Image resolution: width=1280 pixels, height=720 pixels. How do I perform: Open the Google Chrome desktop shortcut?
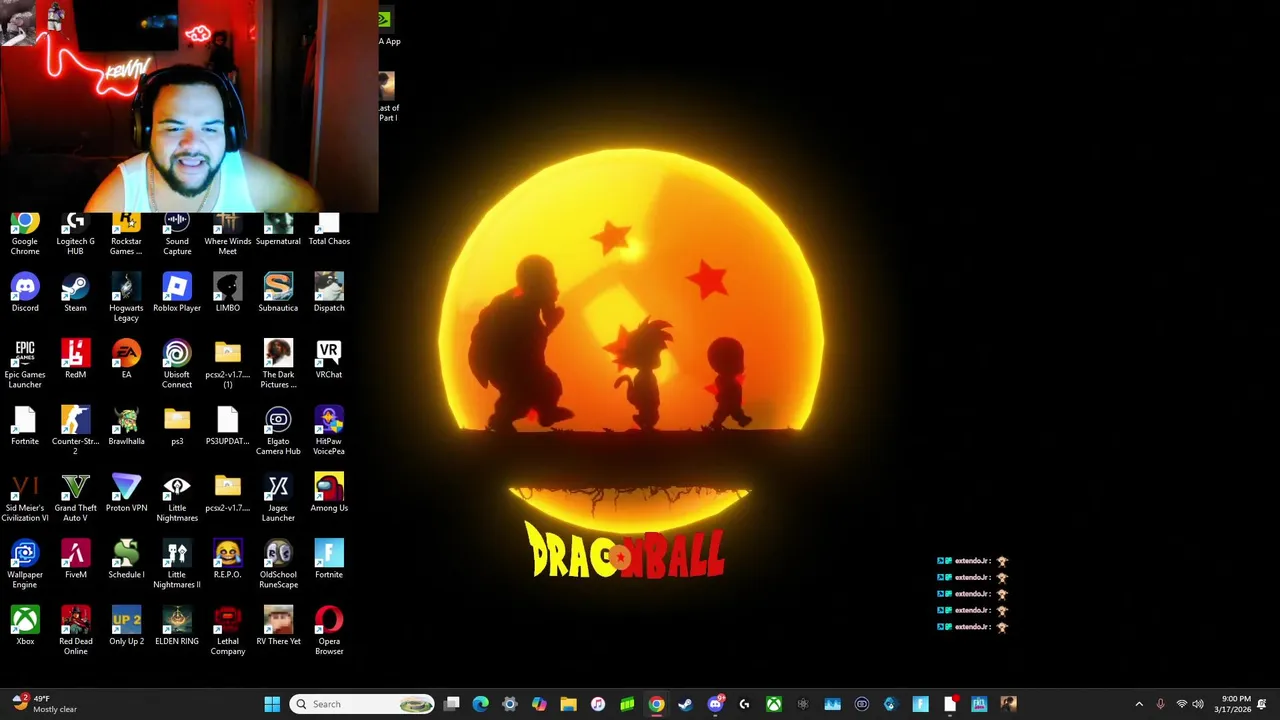[25, 234]
